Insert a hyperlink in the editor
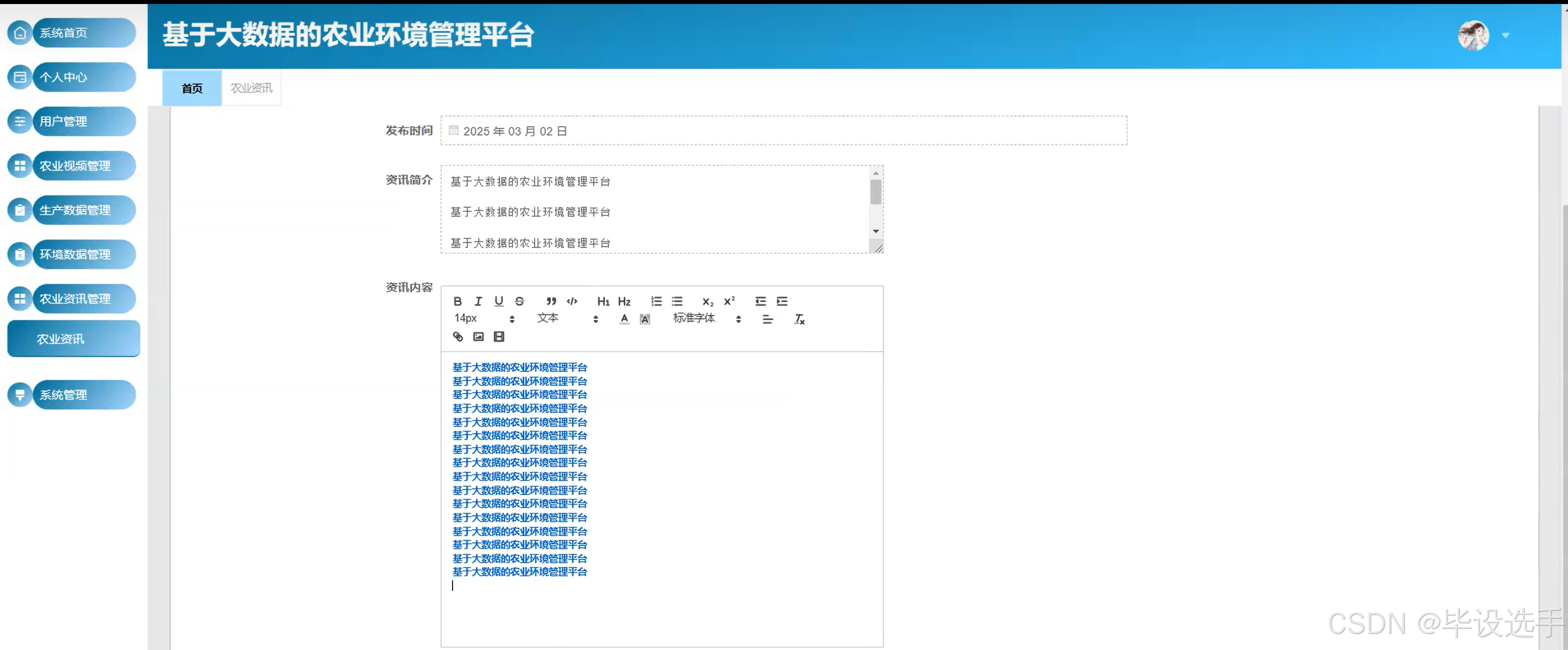1568x650 pixels. 457,337
